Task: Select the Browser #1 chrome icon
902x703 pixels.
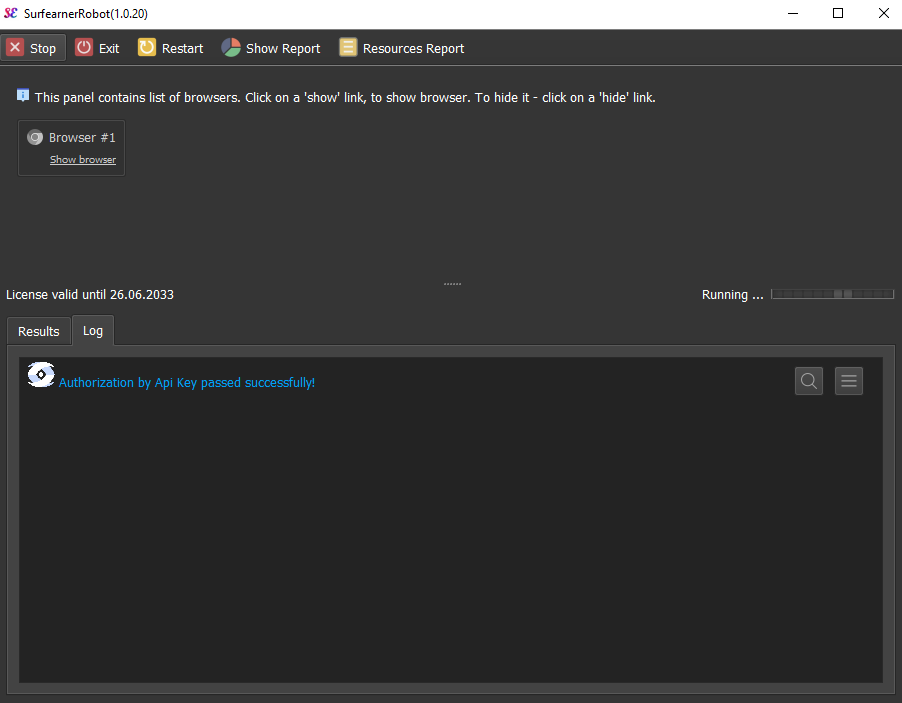Action: coord(35,137)
